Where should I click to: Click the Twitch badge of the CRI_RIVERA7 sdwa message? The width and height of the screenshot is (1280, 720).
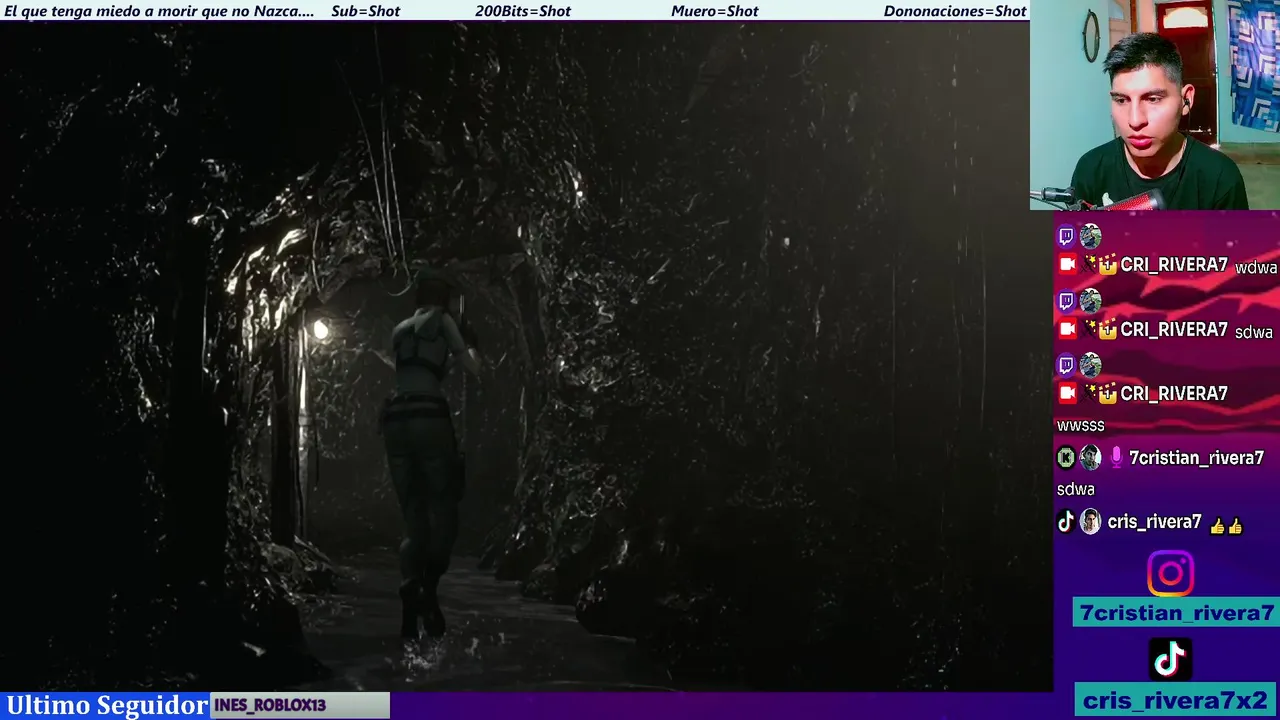1066,301
